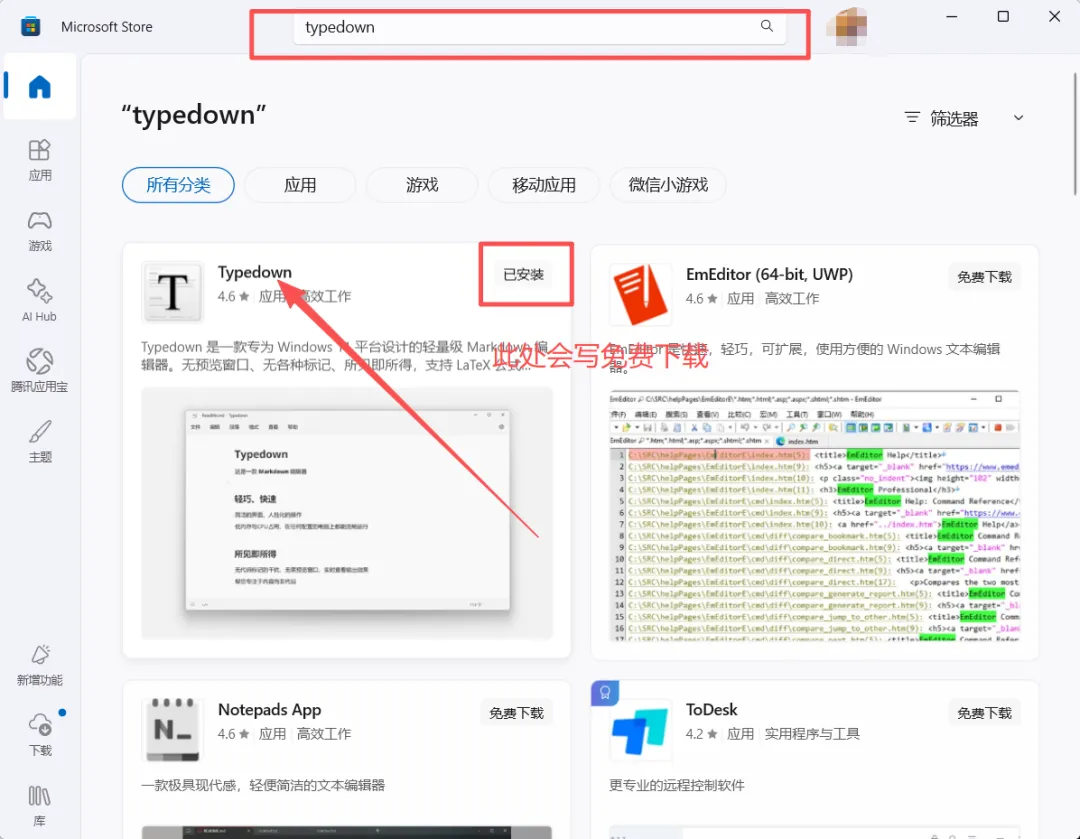Open the user profile avatar
Image resolution: width=1080 pixels, height=839 pixels.
click(x=847, y=27)
